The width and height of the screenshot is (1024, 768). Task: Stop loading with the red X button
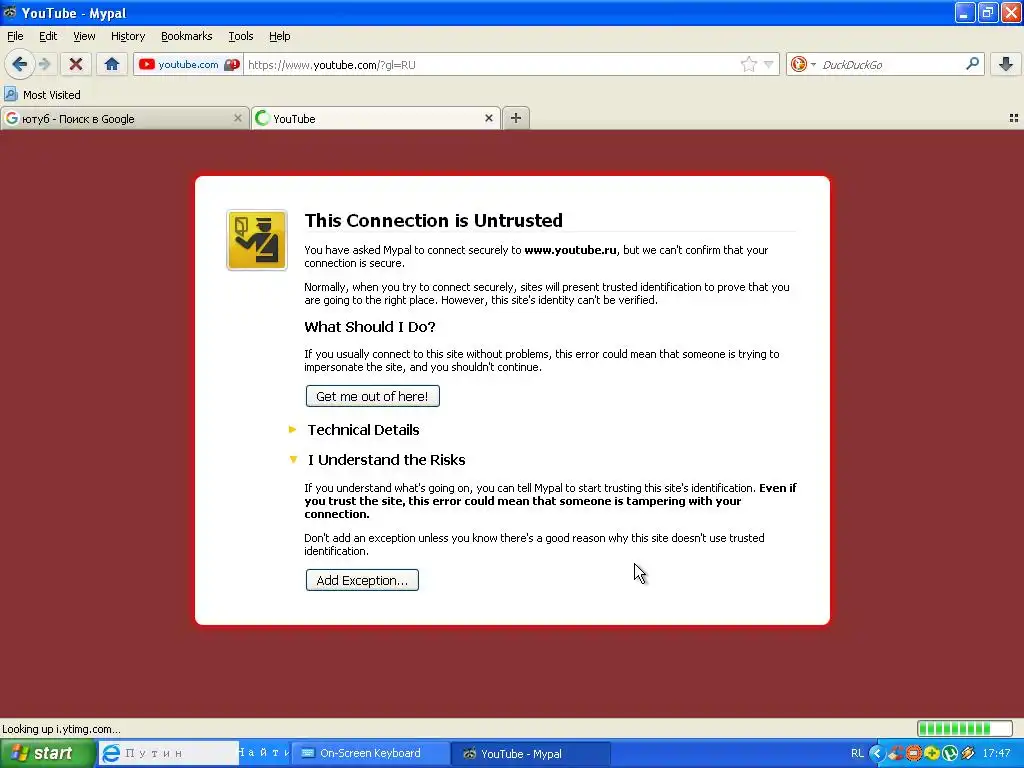click(x=76, y=64)
